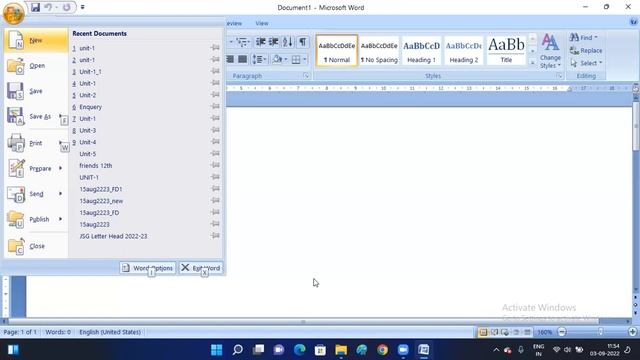Choose New in the Office menu
Image resolution: width=640 pixels, height=360 pixels.
(36, 40)
